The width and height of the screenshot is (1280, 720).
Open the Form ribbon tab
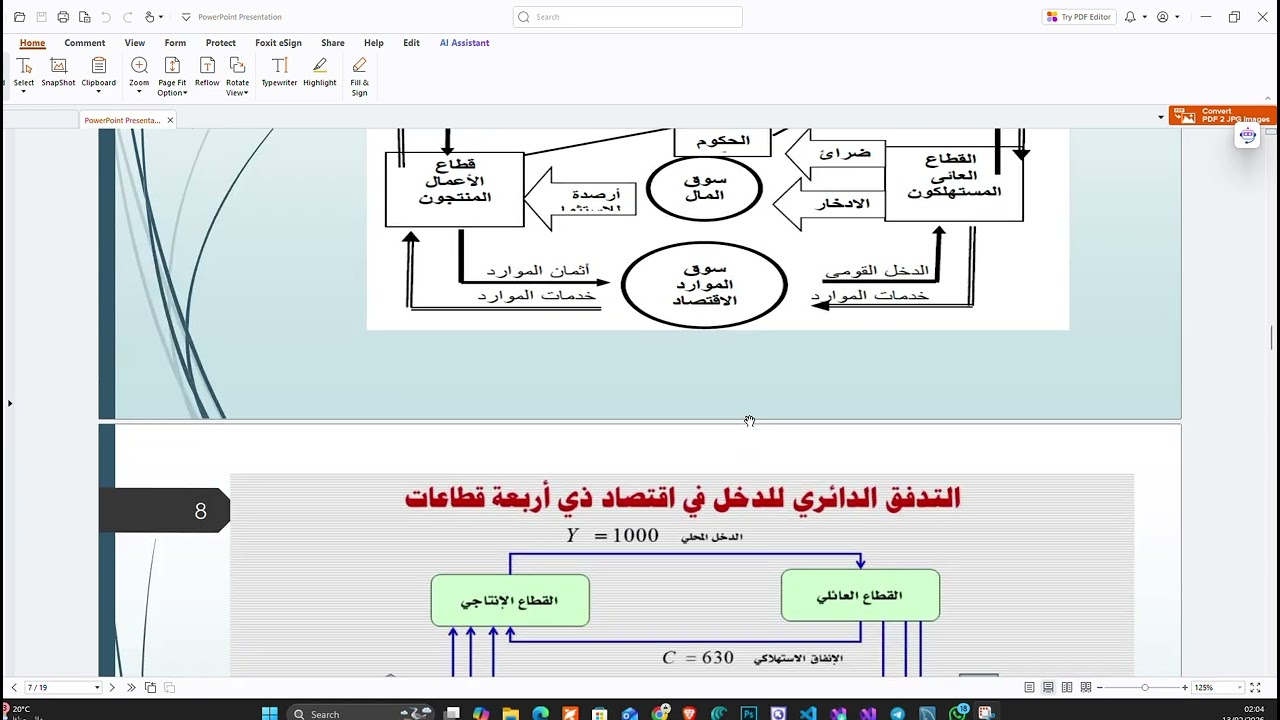click(x=175, y=43)
